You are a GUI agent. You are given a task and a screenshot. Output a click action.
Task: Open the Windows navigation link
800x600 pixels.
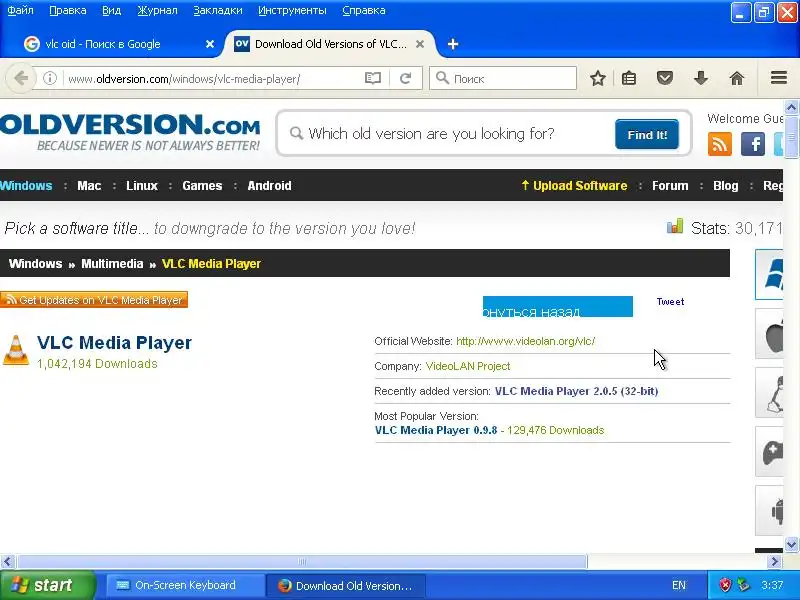pyautogui.click(x=26, y=186)
